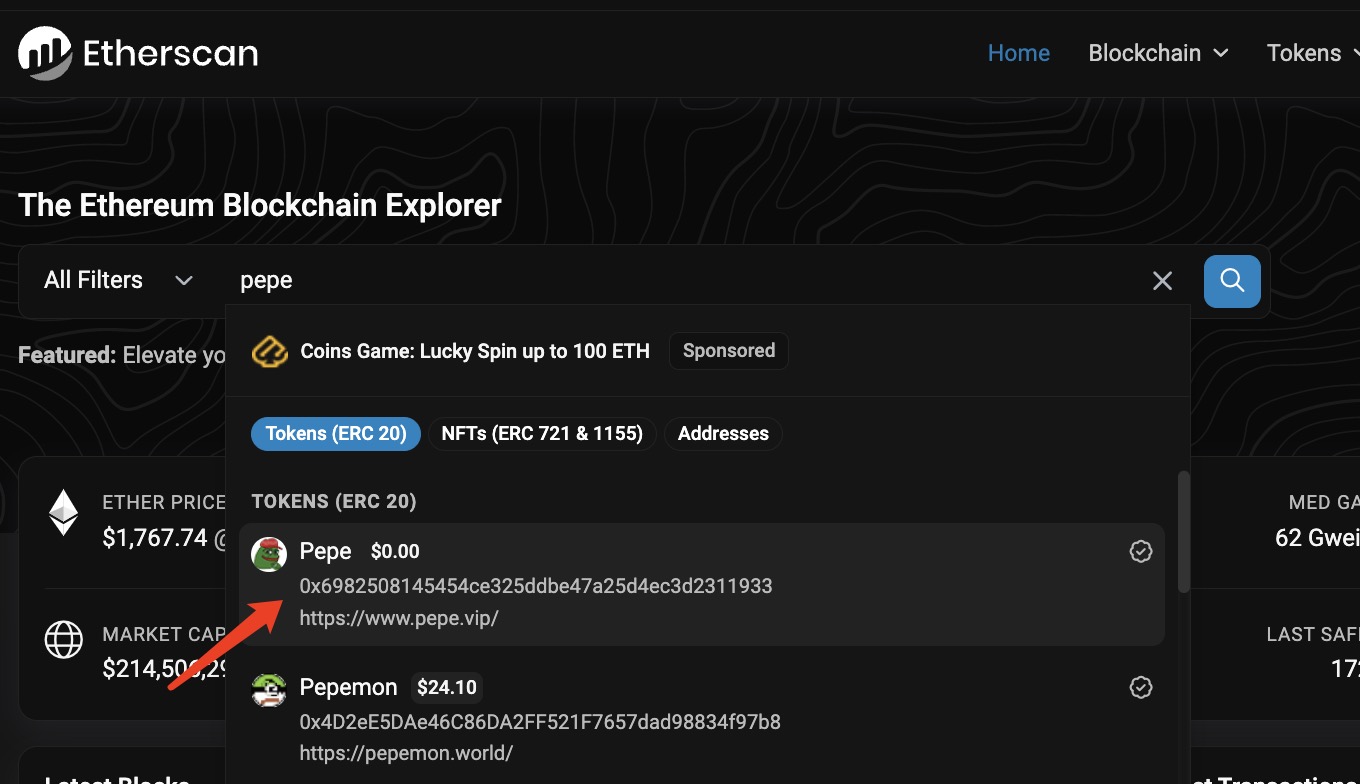The image size is (1360, 784).
Task: Select the Tokens (ERC 20) filter pill
Action: 336,434
